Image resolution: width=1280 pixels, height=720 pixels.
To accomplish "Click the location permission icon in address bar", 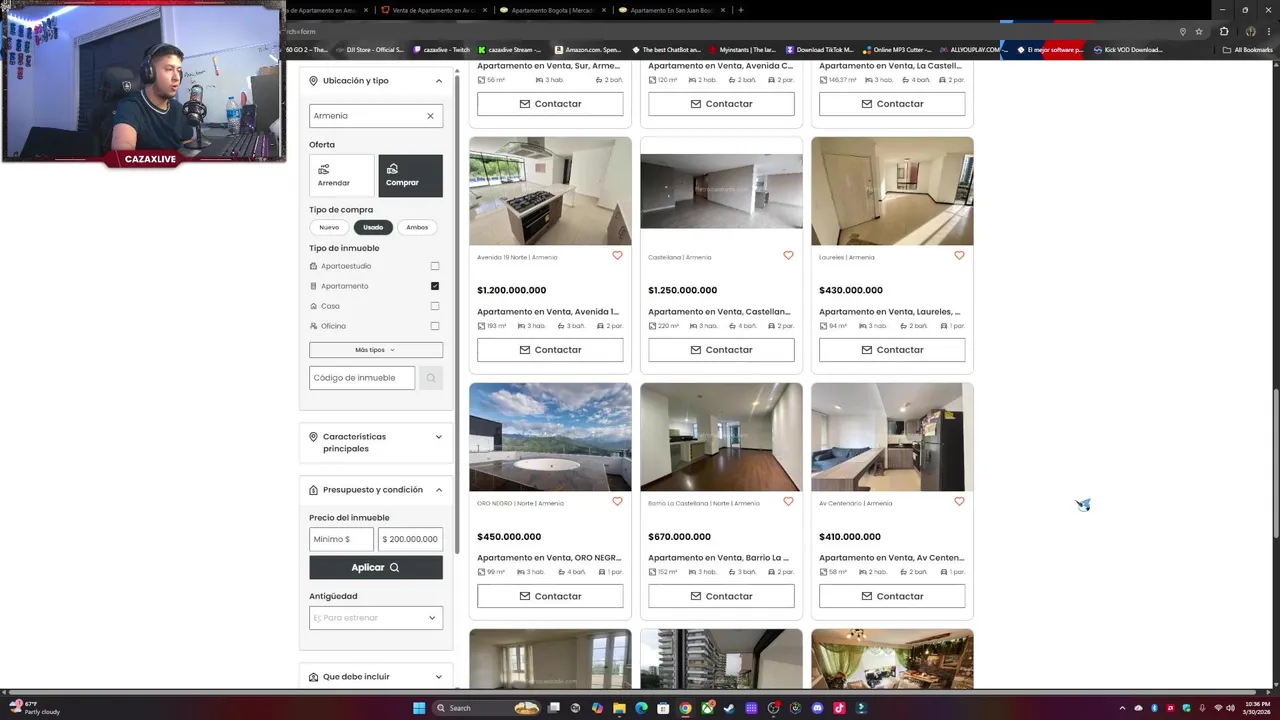I will click(x=1183, y=31).
